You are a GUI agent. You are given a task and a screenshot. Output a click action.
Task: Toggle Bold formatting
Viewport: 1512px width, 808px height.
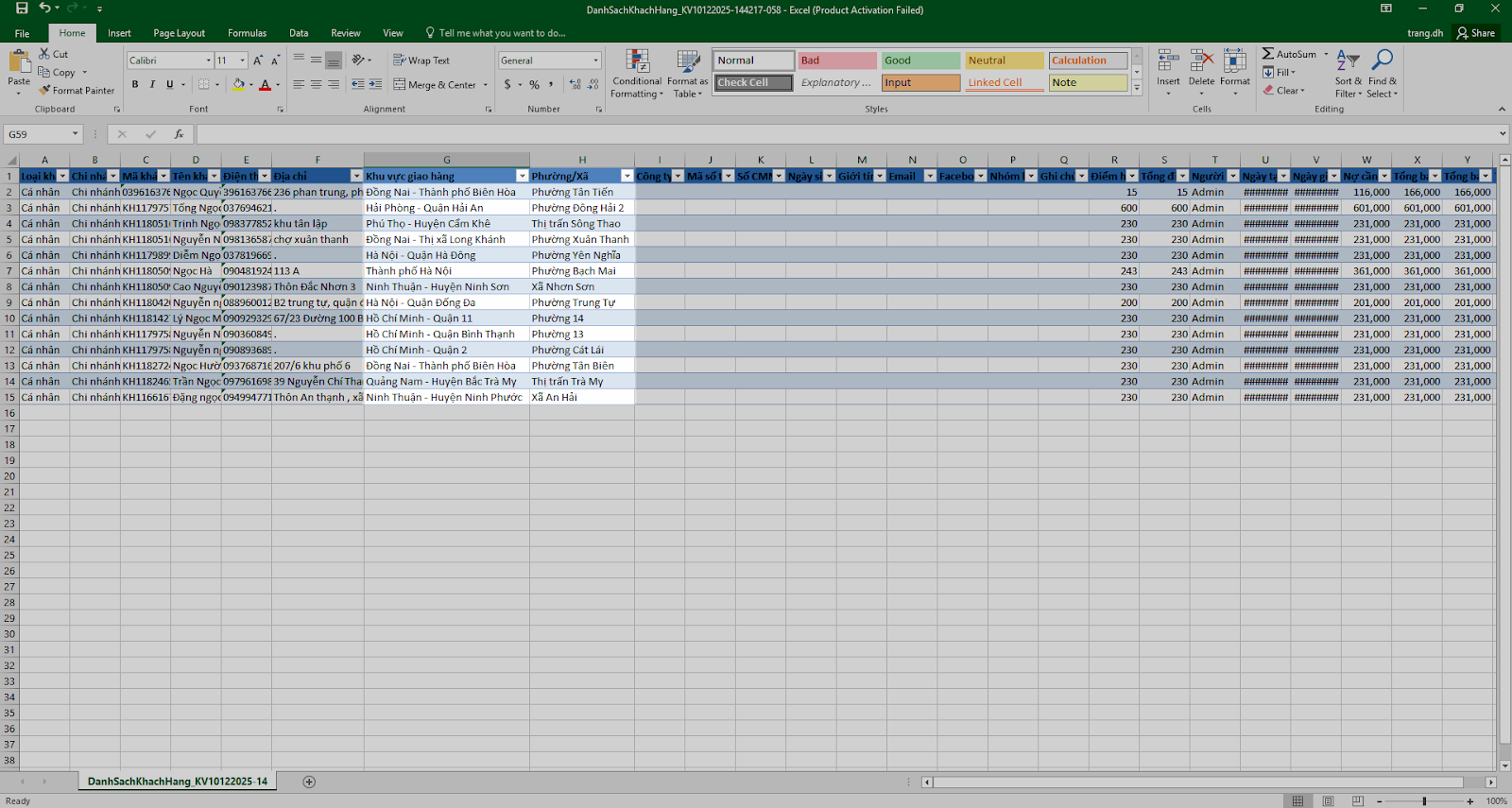pos(135,84)
